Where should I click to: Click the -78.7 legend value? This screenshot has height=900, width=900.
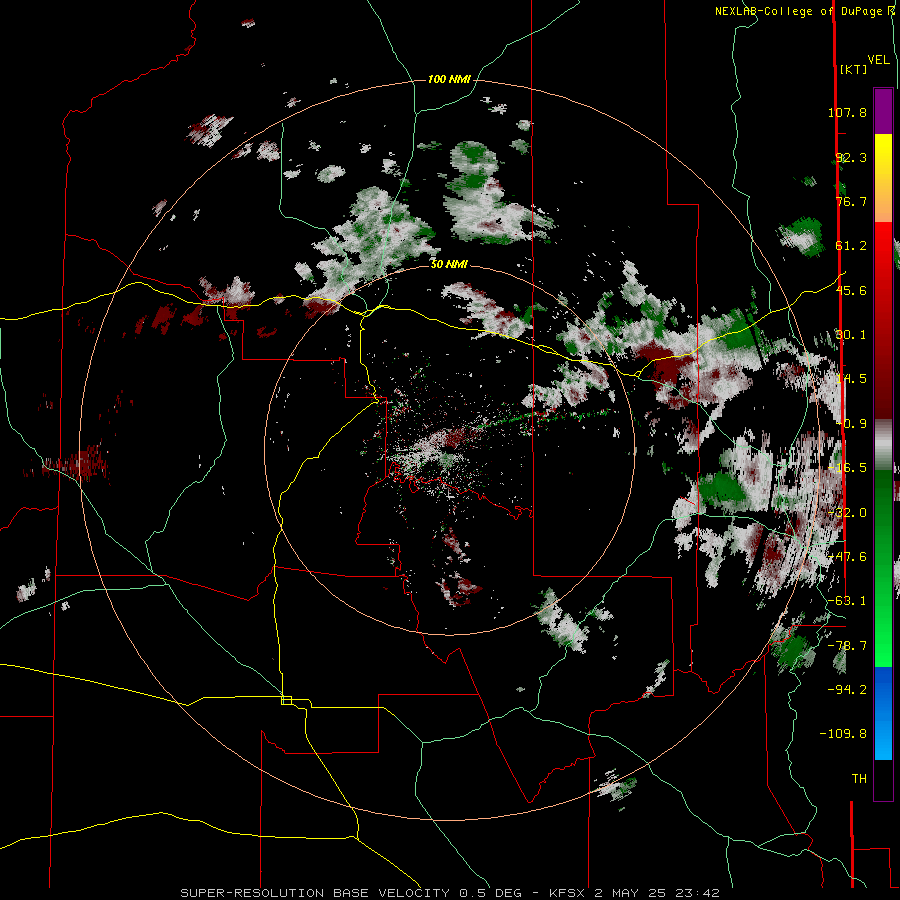[x=847, y=645]
